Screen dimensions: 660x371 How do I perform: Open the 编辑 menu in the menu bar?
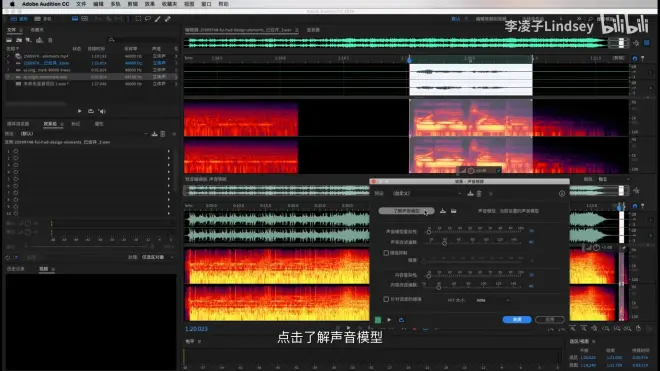[x=98, y=4]
